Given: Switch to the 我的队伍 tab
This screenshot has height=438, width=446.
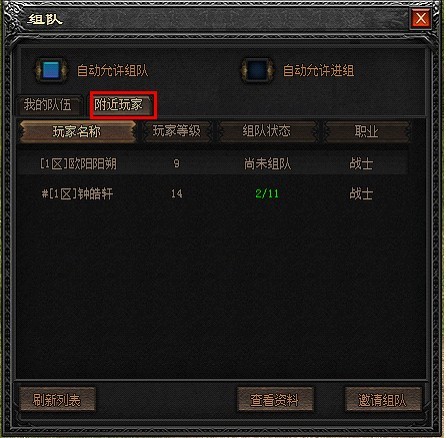Looking at the screenshot, I should 49,105.
